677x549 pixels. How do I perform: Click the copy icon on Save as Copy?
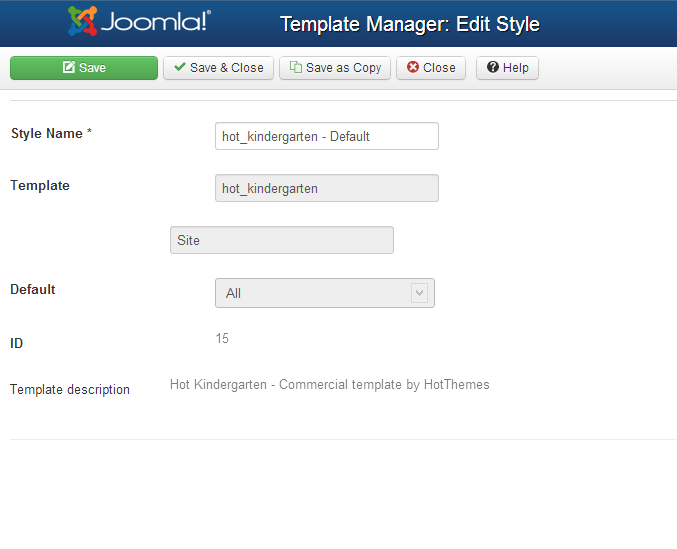(296, 67)
